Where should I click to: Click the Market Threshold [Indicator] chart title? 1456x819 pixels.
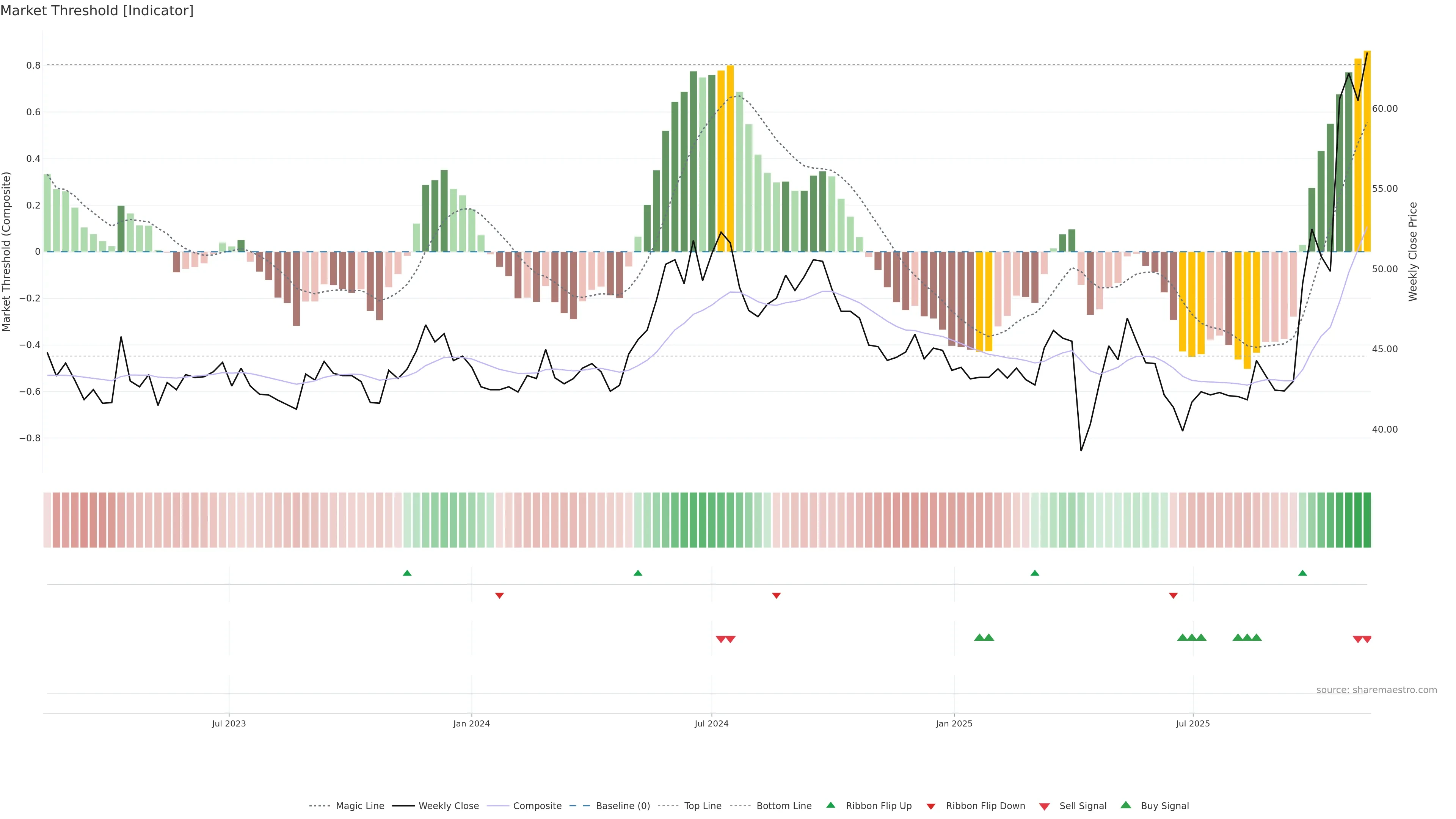tap(97, 11)
